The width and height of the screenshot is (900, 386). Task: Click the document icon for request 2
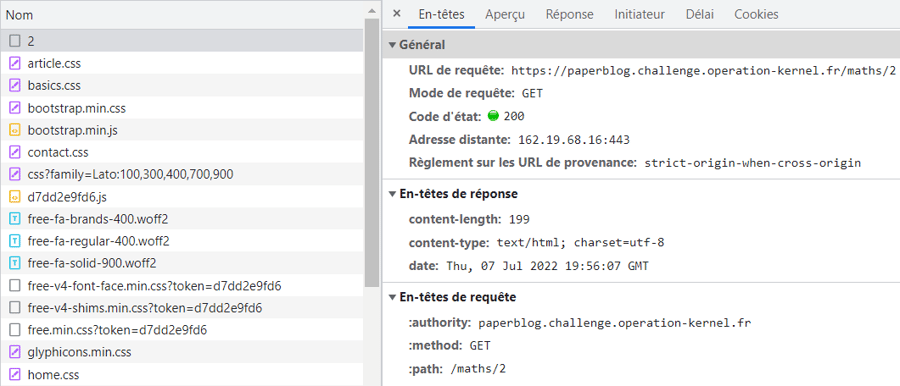coord(15,41)
